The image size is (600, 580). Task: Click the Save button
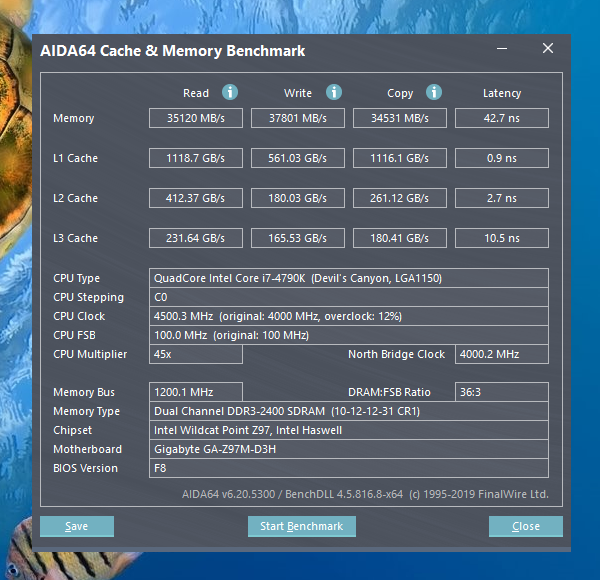tap(77, 526)
